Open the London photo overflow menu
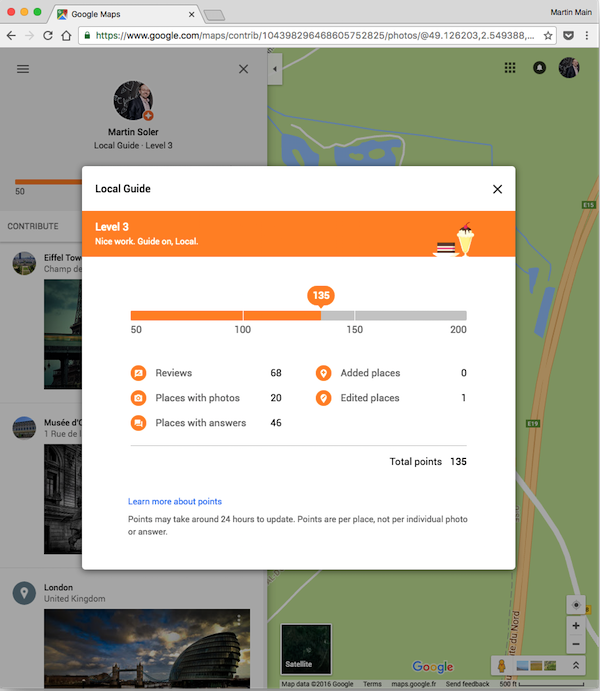This screenshot has height=691, width=600. click(239, 619)
